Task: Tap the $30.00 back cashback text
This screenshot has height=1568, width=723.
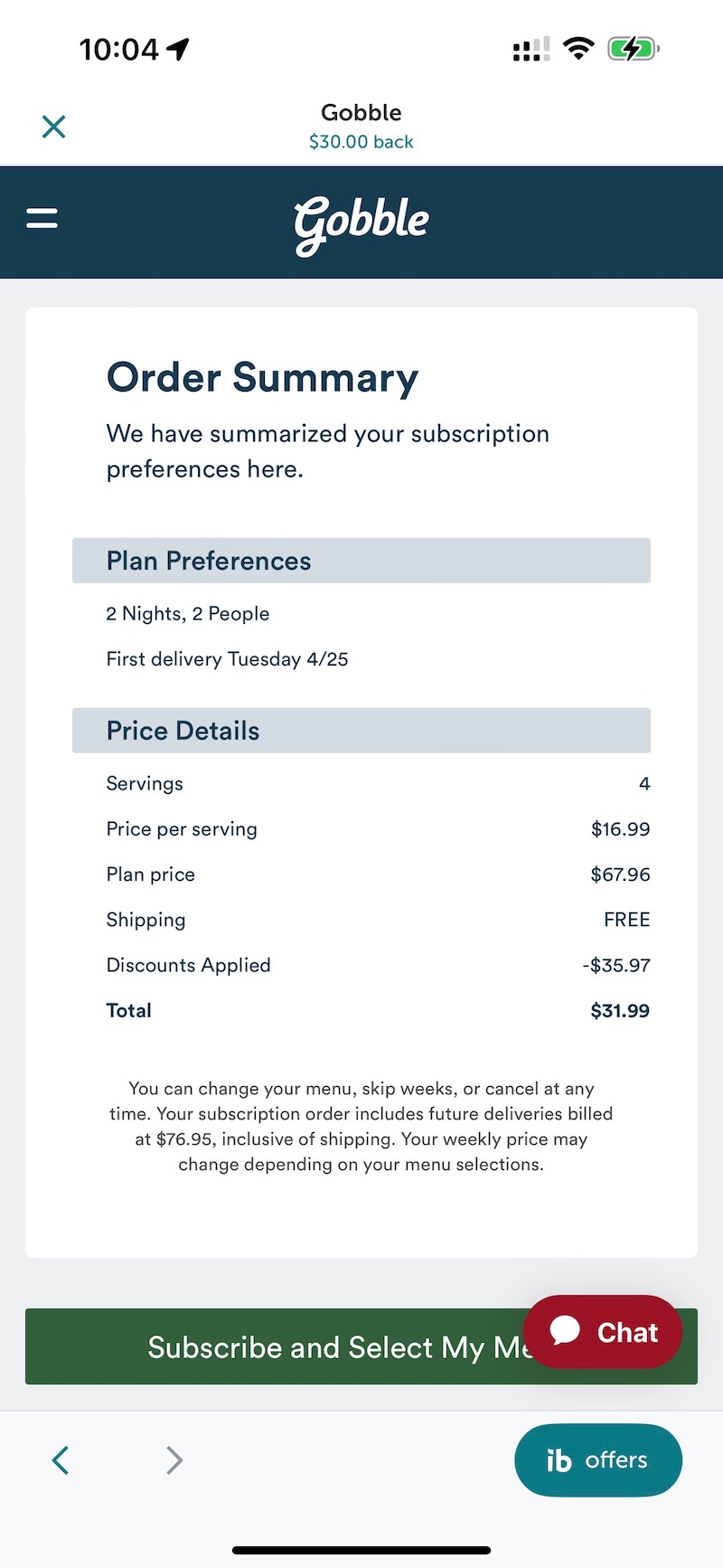Action: click(x=361, y=142)
